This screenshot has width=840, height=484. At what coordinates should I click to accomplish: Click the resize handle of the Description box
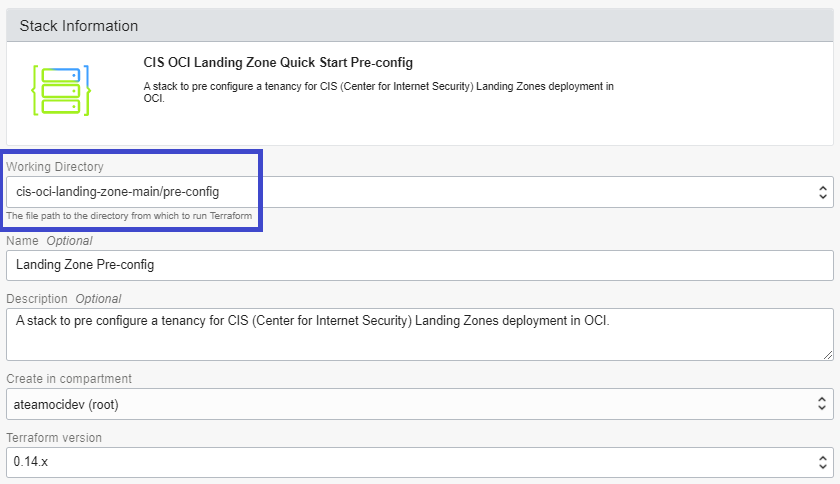click(828, 354)
